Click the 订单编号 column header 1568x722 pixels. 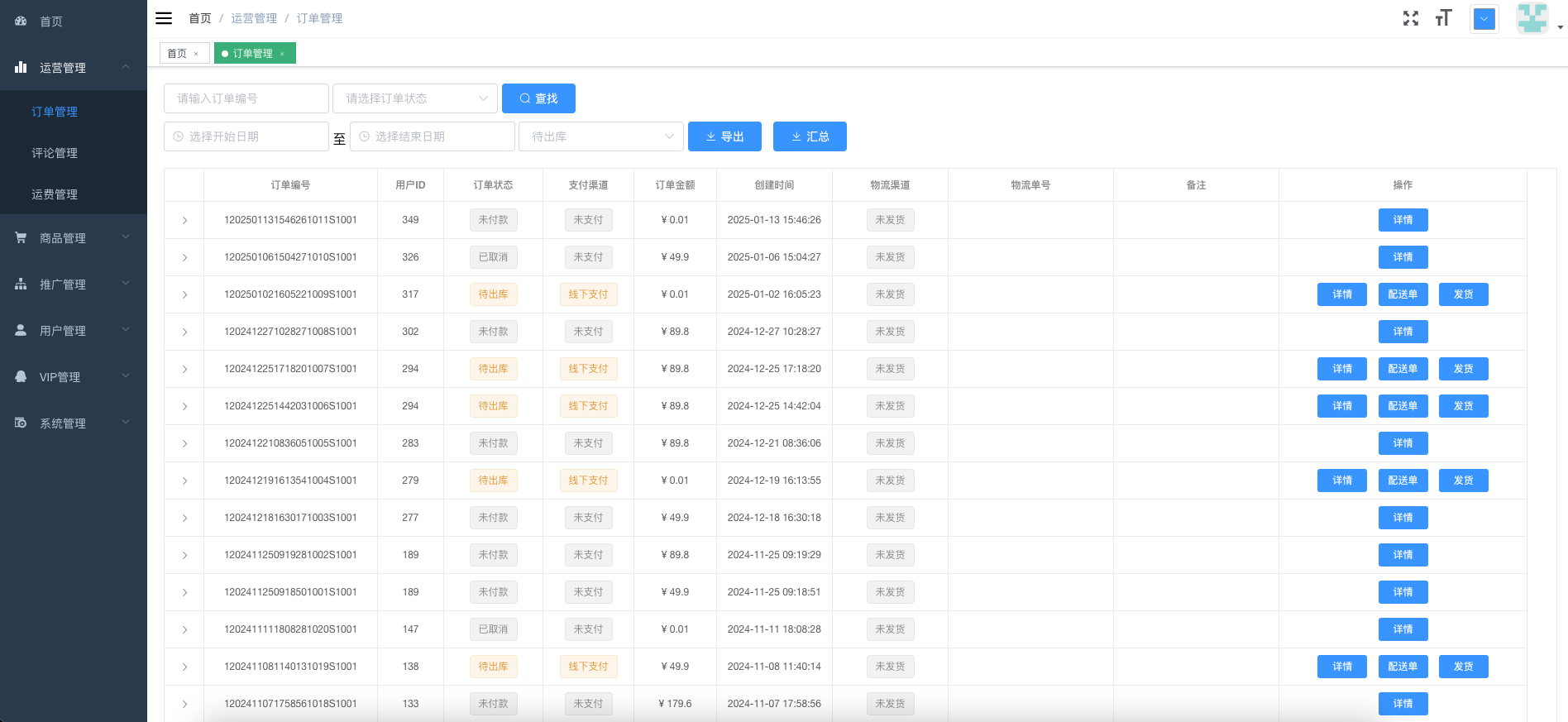click(x=290, y=185)
